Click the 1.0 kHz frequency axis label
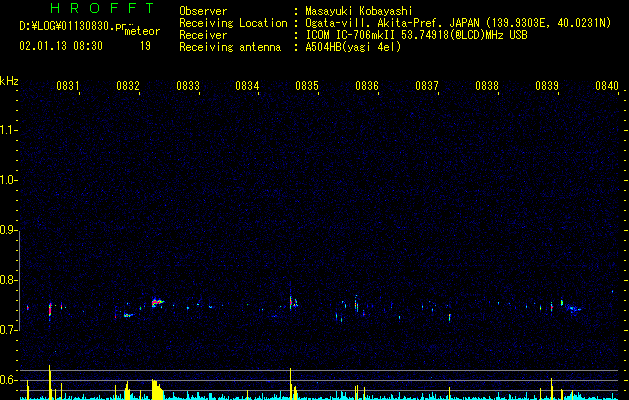Viewport: 629px width, 400px height. (x=9, y=180)
